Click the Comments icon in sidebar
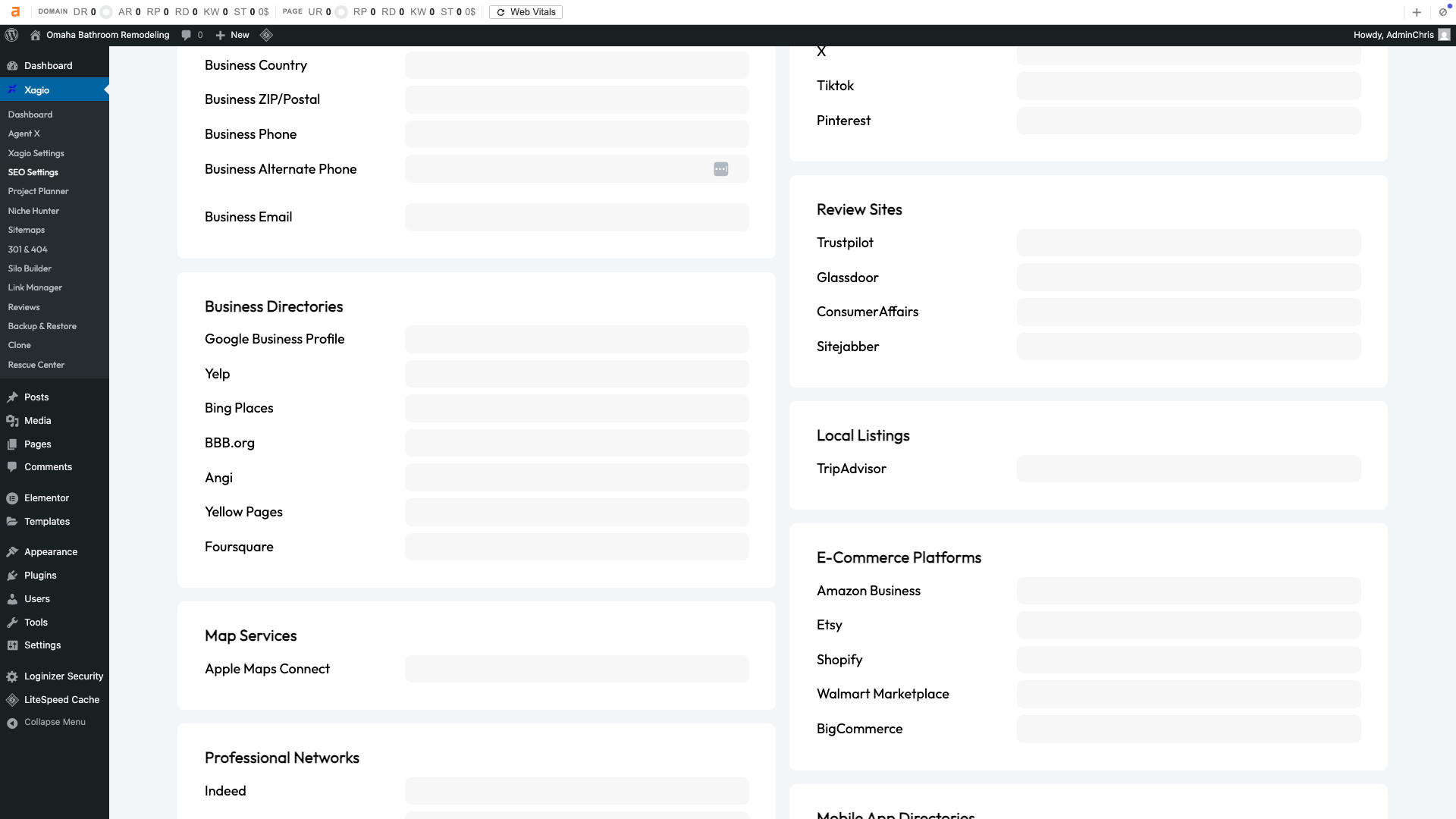 (x=12, y=467)
